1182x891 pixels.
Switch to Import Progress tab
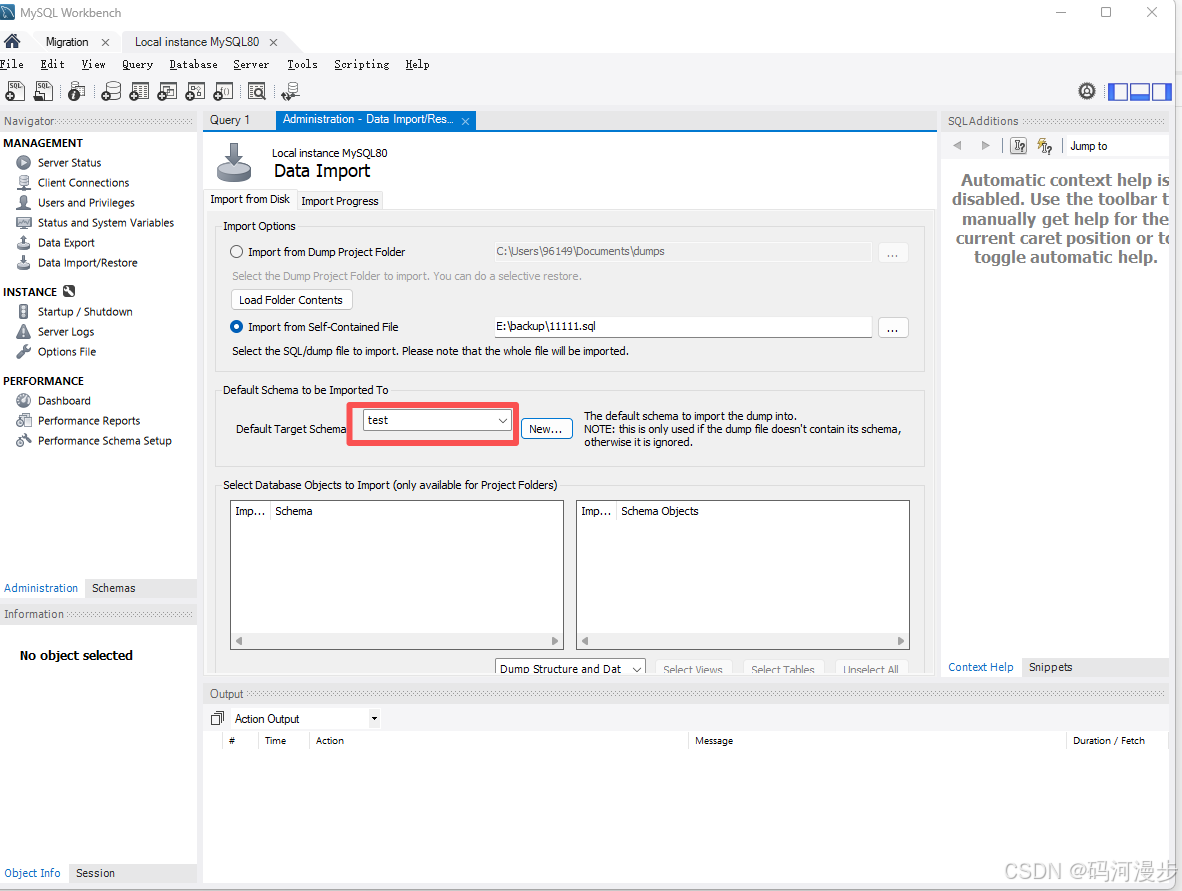point(339,201)
